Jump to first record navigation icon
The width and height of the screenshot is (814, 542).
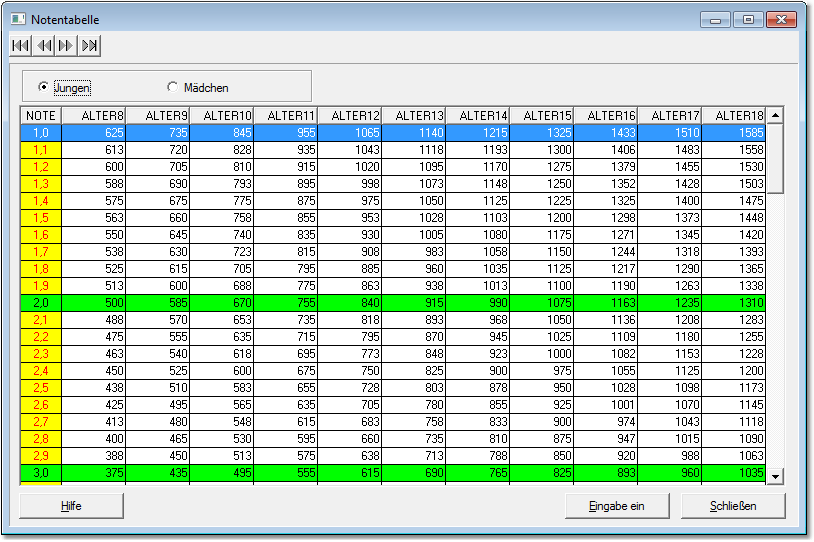[x=20, y=45]
